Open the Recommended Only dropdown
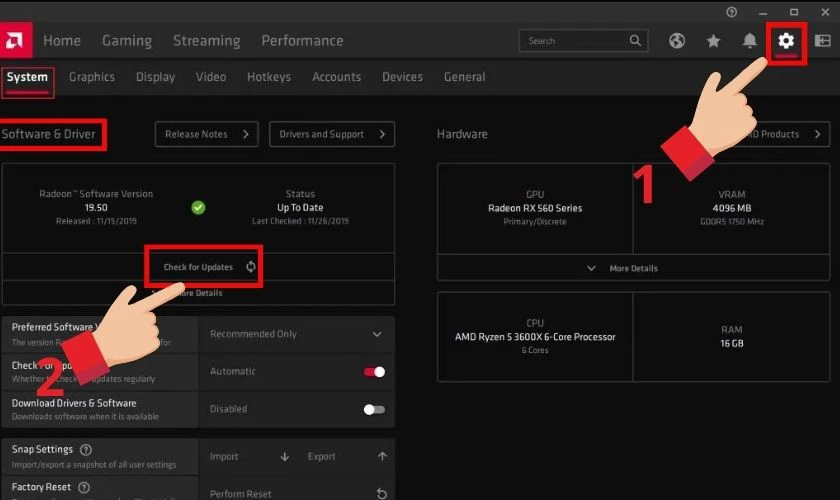This screenshot has height=500, width=840. (x=296, y=334)
